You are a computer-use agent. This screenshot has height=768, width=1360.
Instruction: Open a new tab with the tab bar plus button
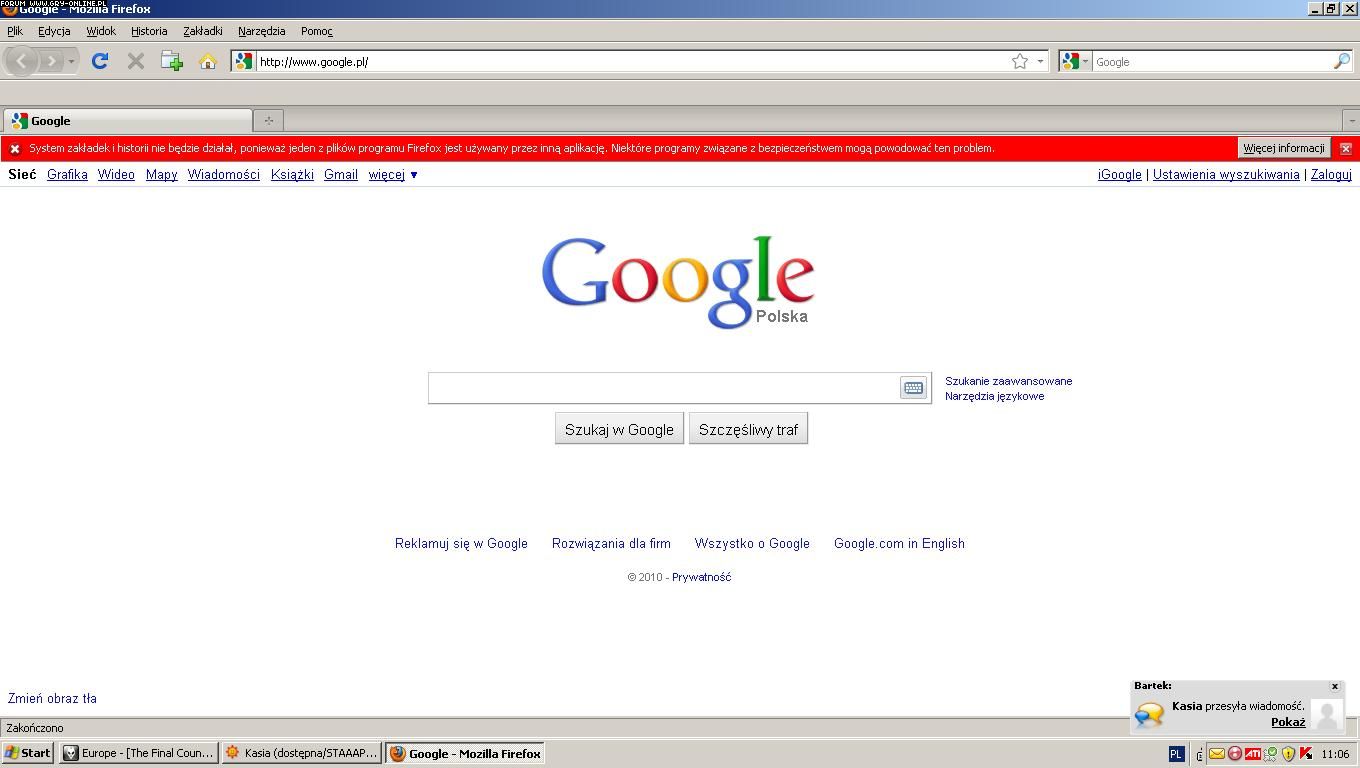(268, 120)
